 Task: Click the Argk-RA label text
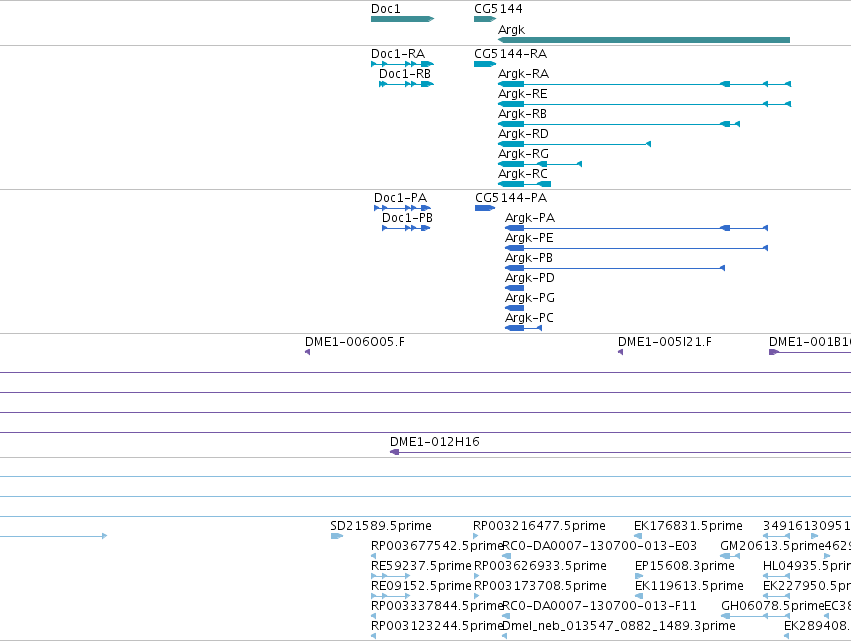523,74
